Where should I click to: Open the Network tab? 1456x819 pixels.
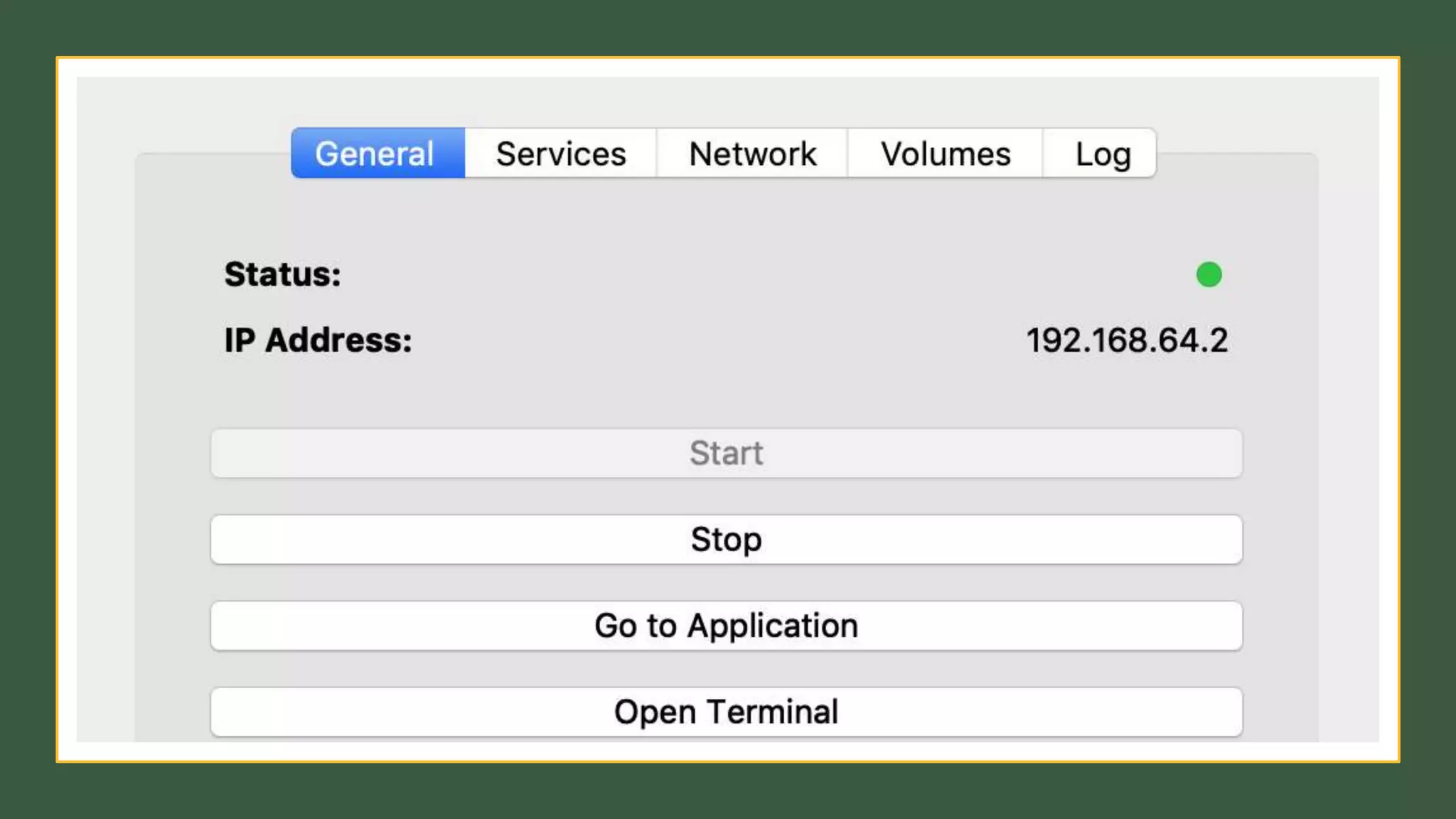pyautogui.click(x=752, y=154)
